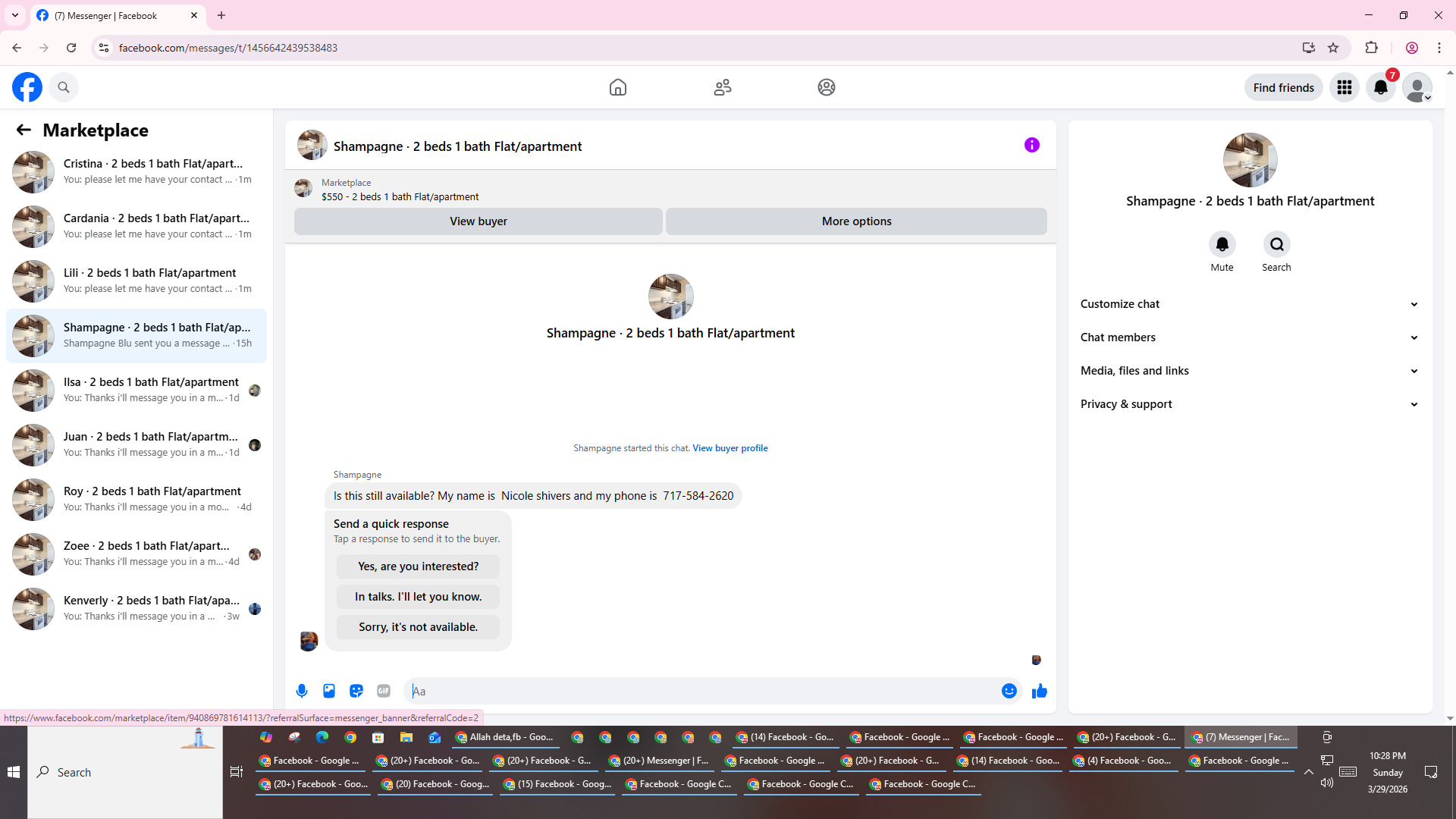Viewport: 1456px width, 819px height.
Task: Open the Chrome extensions puzzle icon
Action: pos(1371,48)
